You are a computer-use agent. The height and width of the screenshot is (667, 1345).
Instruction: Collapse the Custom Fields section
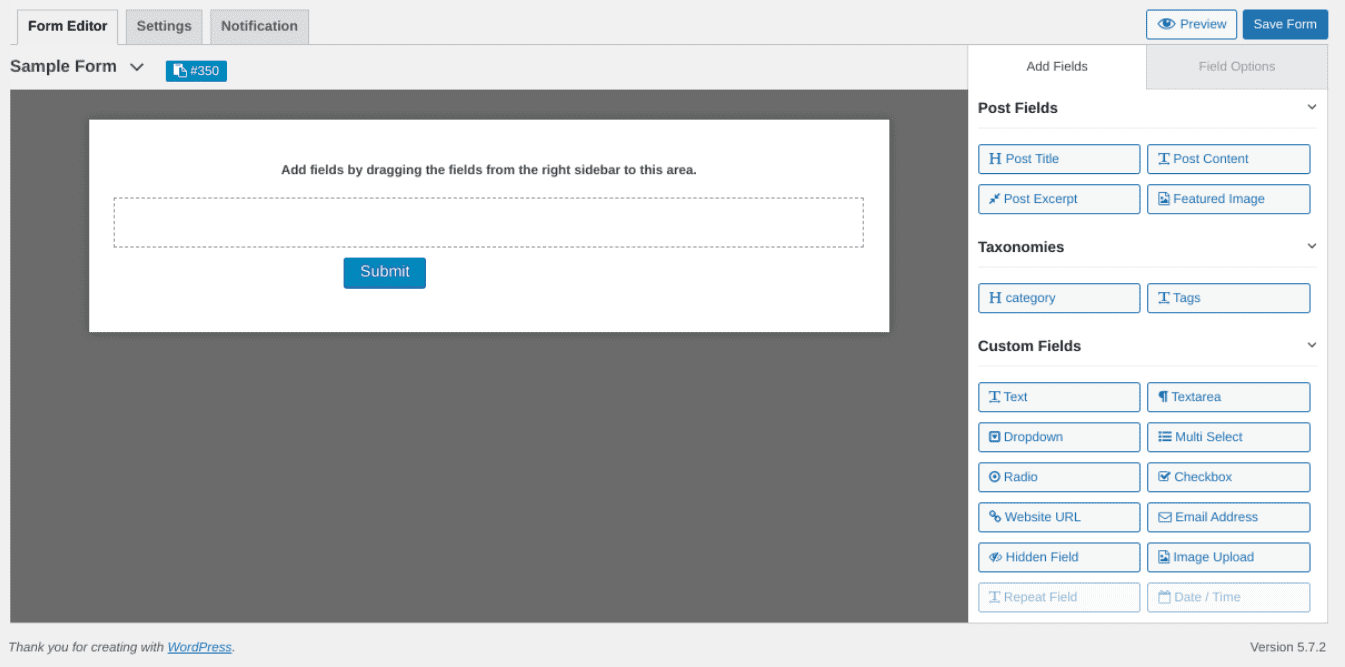pos(1311,345)
